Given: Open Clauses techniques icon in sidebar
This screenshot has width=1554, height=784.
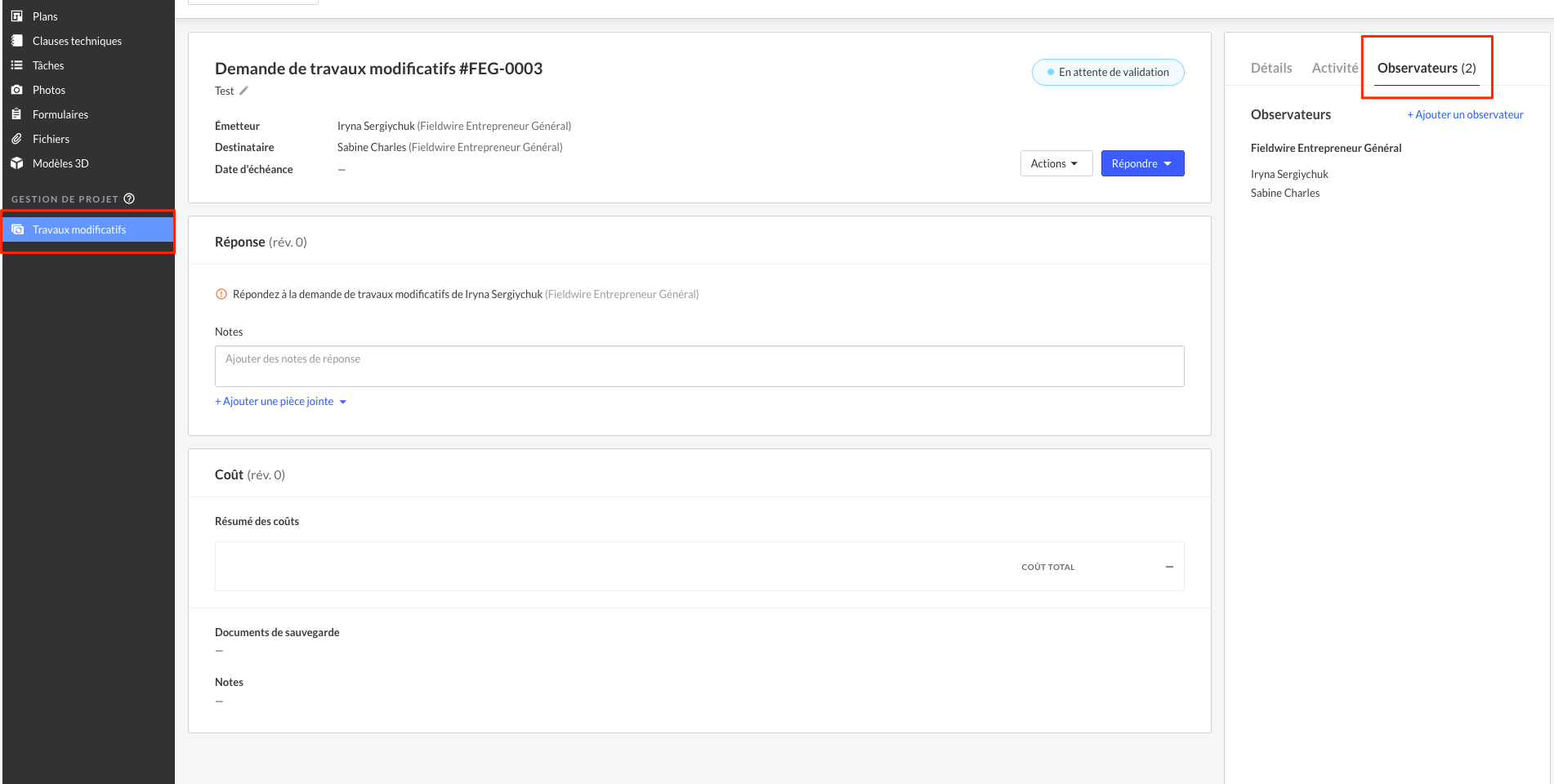Looking at the screenshot, I should click(x=16, y=41).
